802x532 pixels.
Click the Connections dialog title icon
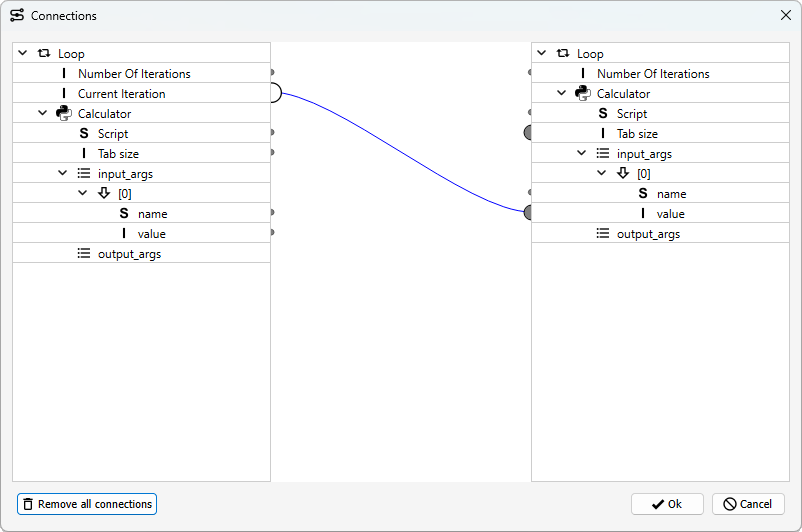(17, 15)
